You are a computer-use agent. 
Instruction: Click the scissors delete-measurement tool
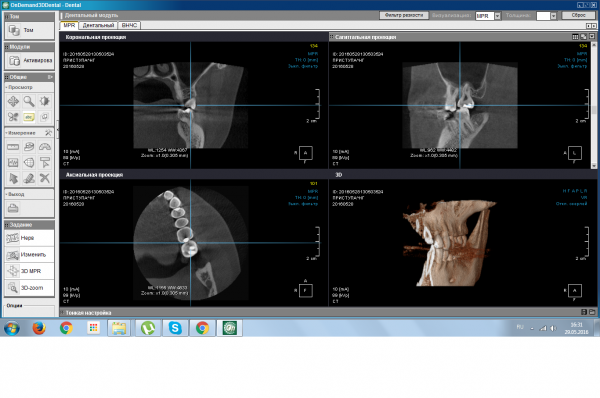point(45,178)
